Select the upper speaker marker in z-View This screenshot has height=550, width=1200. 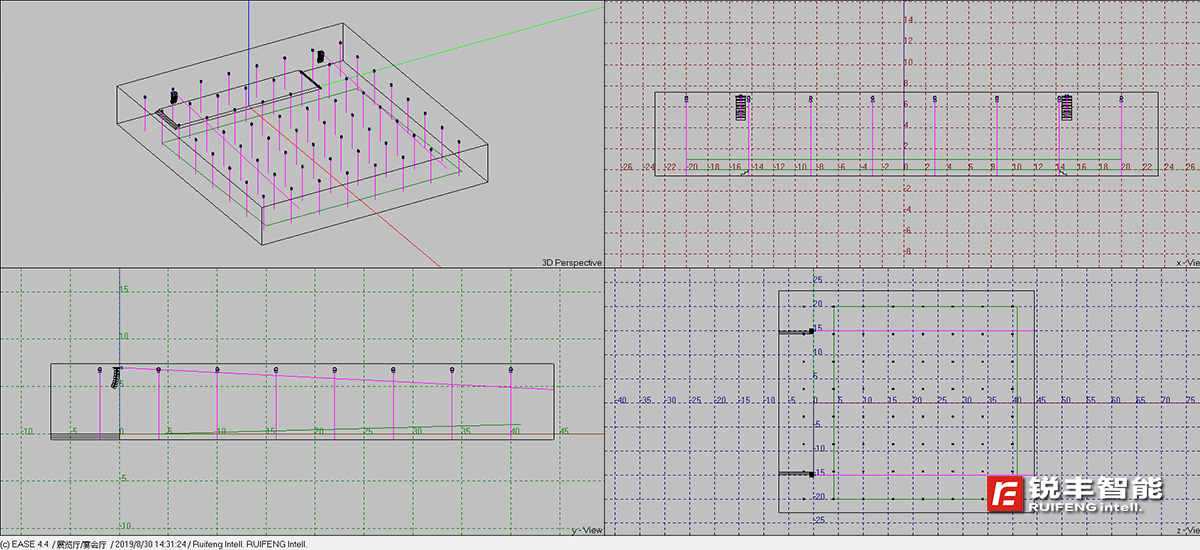(812, 330)
